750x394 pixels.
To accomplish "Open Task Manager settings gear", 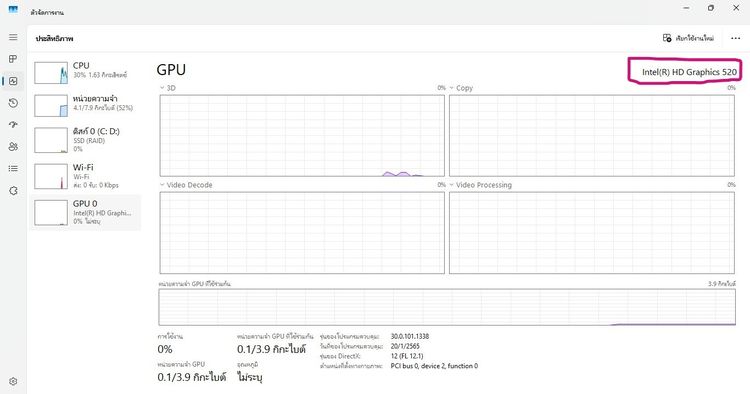I will click(13, 382).
